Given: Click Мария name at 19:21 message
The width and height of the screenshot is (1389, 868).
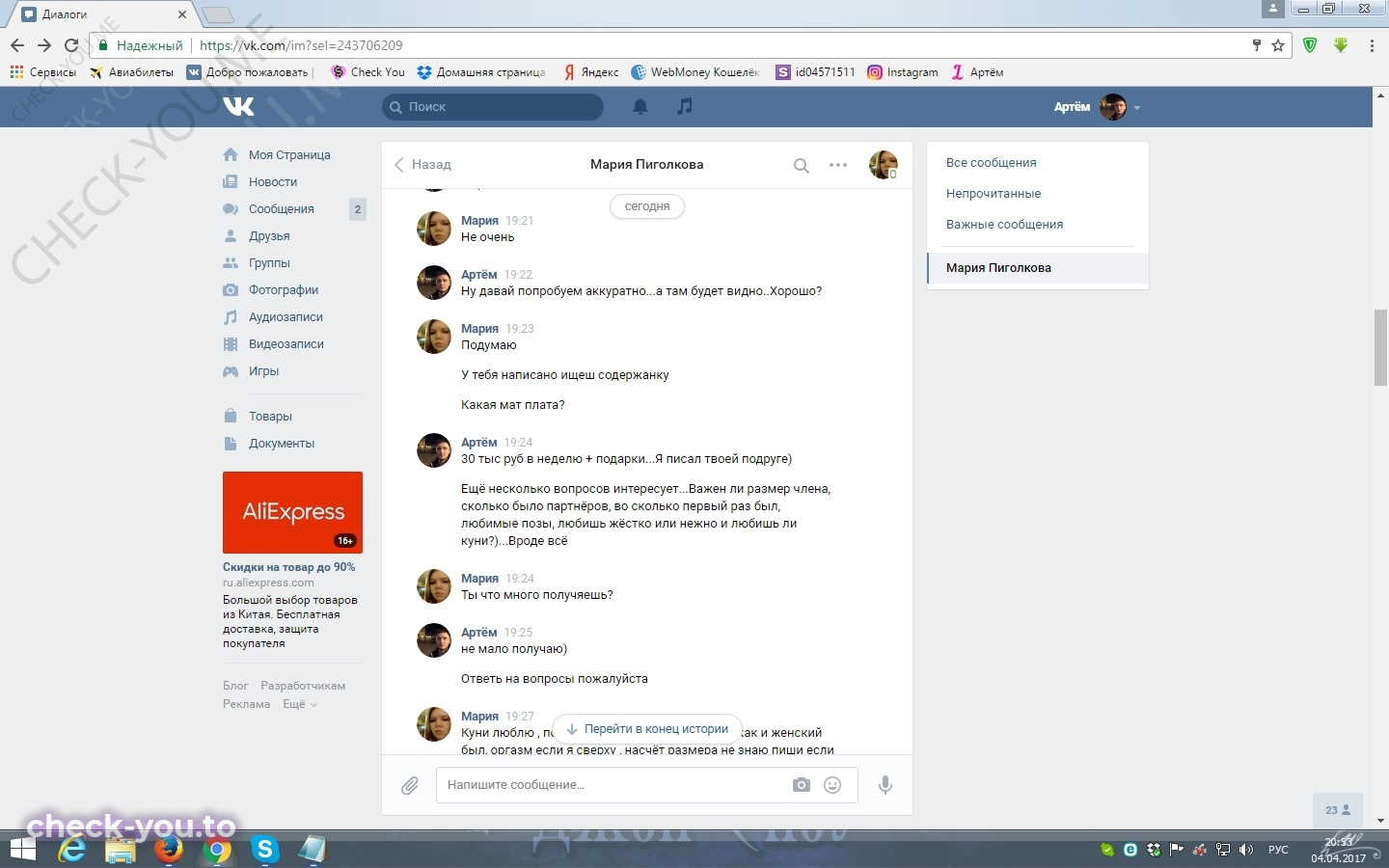Looking at the screenshot, I should [479, 221].
